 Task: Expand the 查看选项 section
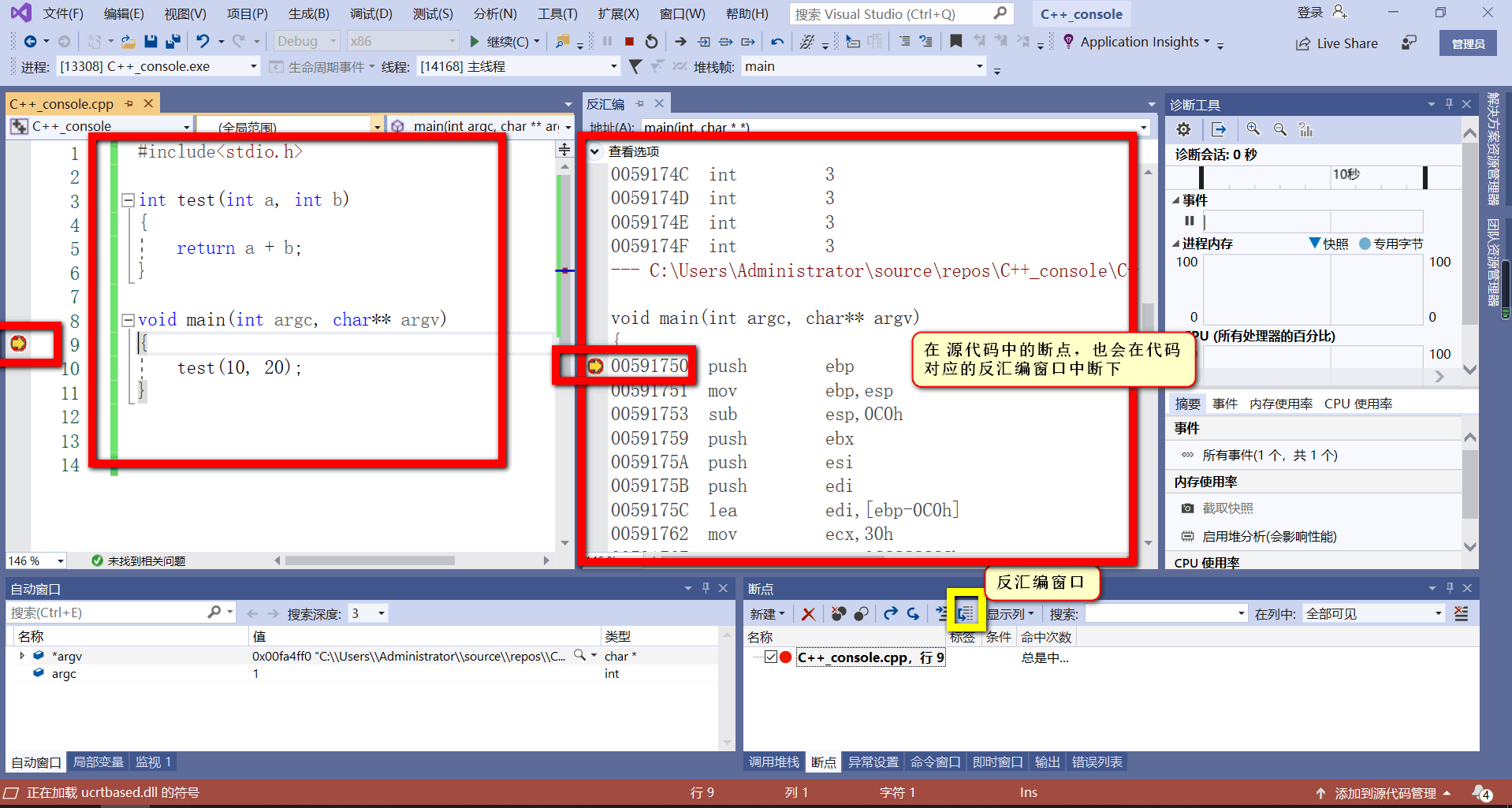click(x=595, y=151)
